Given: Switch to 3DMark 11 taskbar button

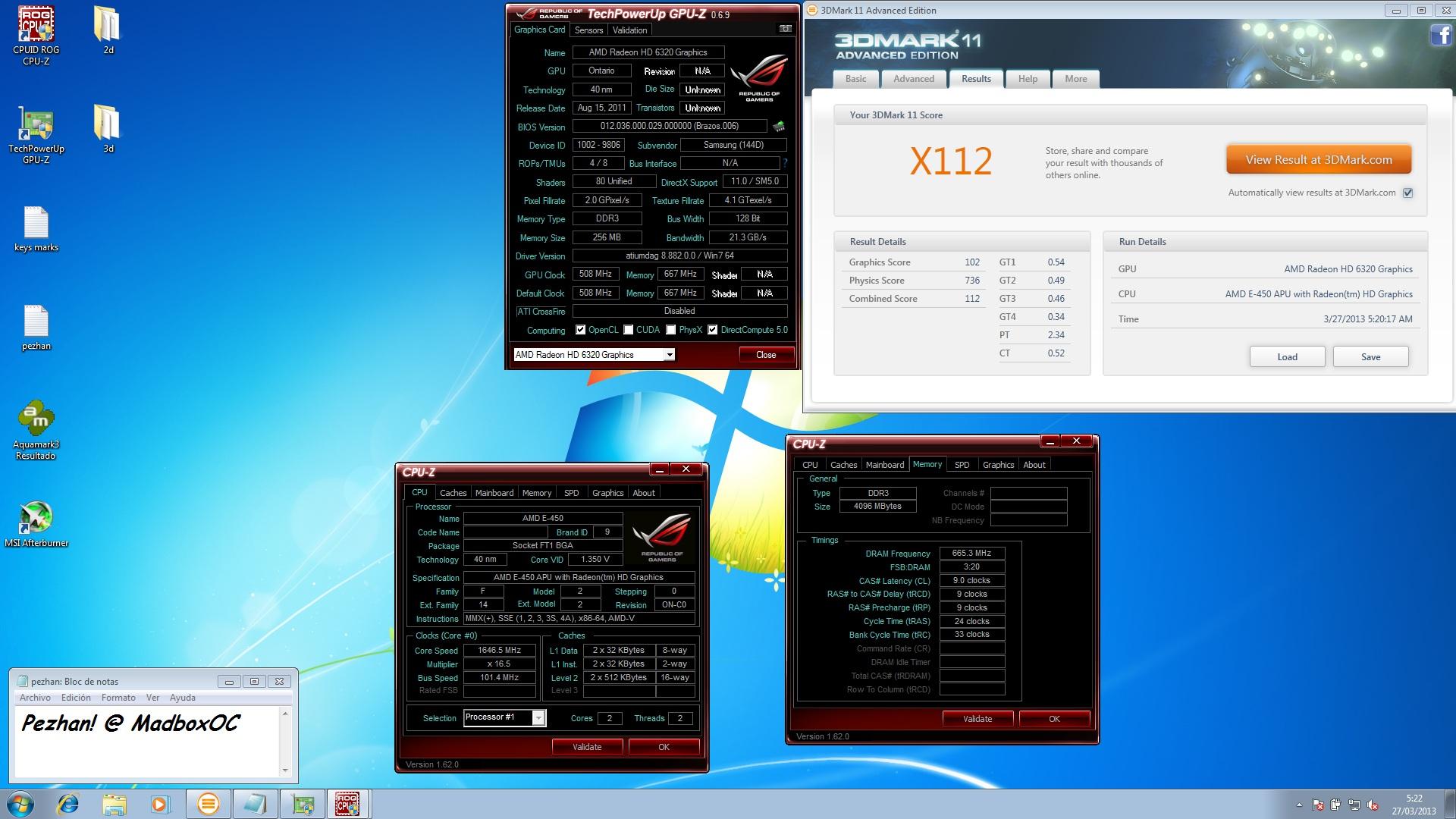Looking at the screenshot, I should (x=208, y=804).
